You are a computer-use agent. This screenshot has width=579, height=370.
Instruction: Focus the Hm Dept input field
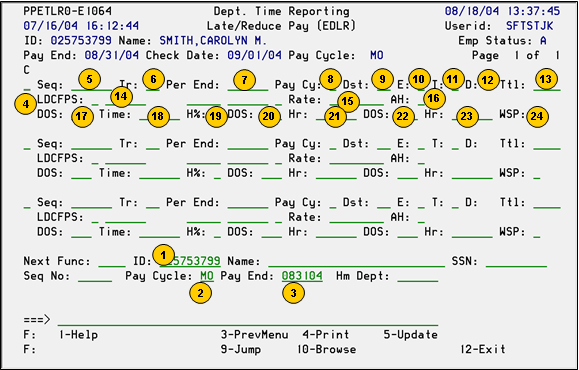(418, 276)
